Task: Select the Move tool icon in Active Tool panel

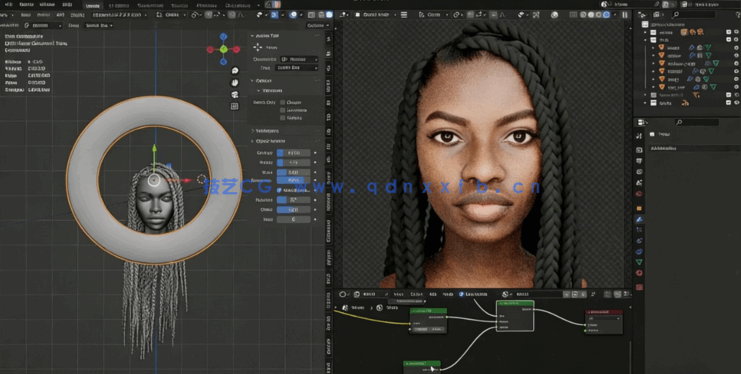Action: (258, 47)
